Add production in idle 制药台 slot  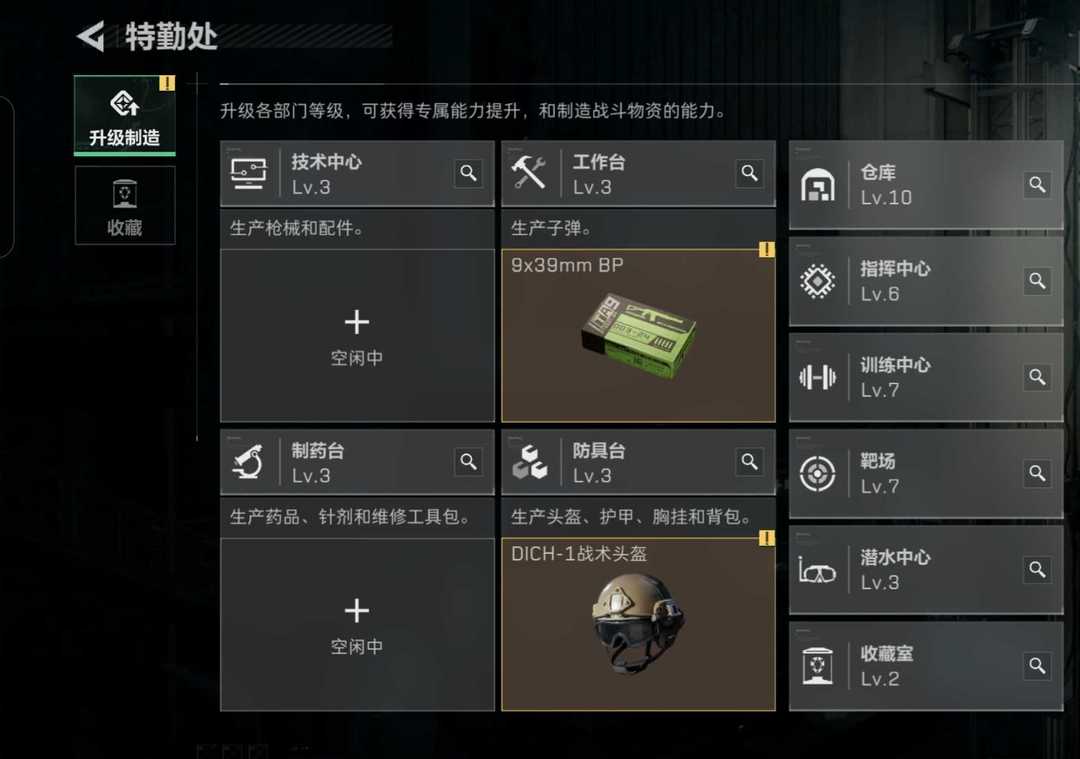(357, 624)
